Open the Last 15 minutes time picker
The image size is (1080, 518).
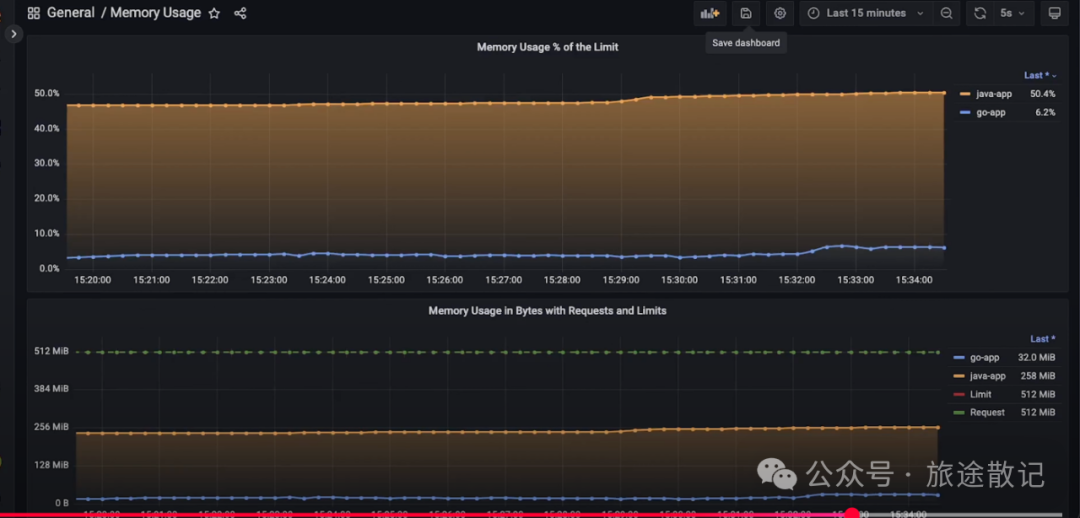(x=866, y=13)
